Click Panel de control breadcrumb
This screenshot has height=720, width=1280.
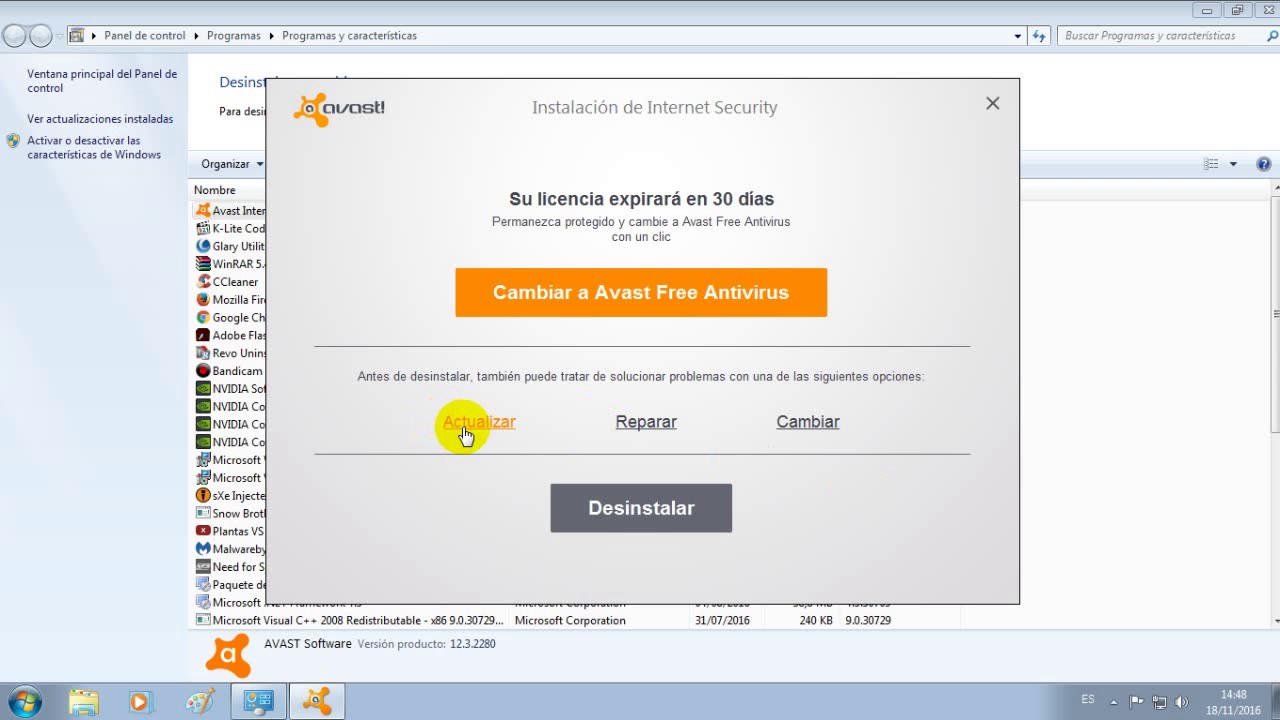[145, 36]
